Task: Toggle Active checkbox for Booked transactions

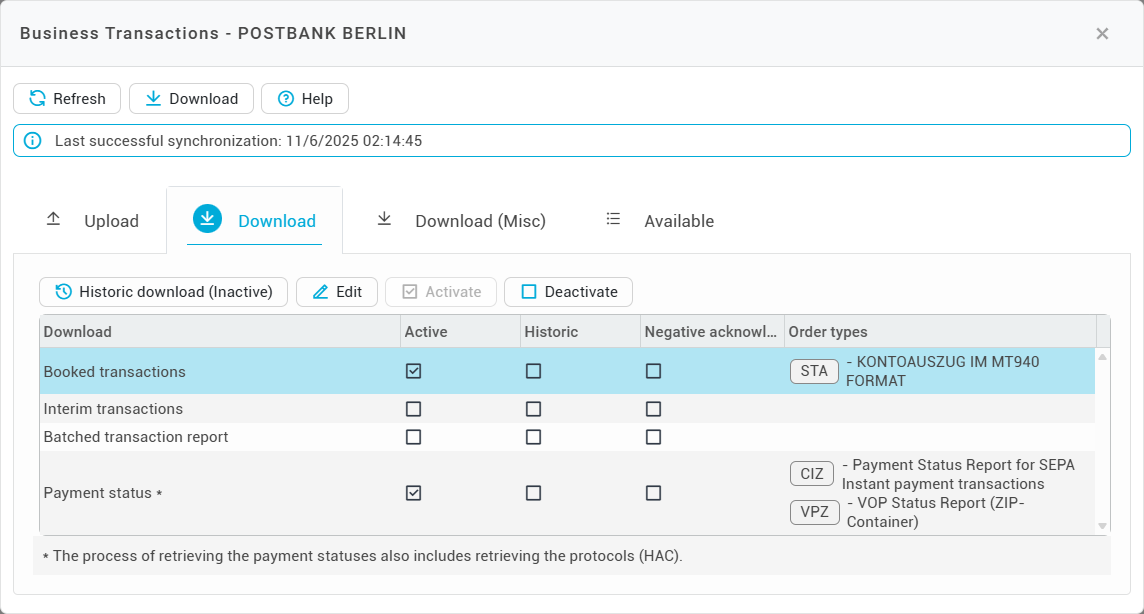Action: (414, 371)
